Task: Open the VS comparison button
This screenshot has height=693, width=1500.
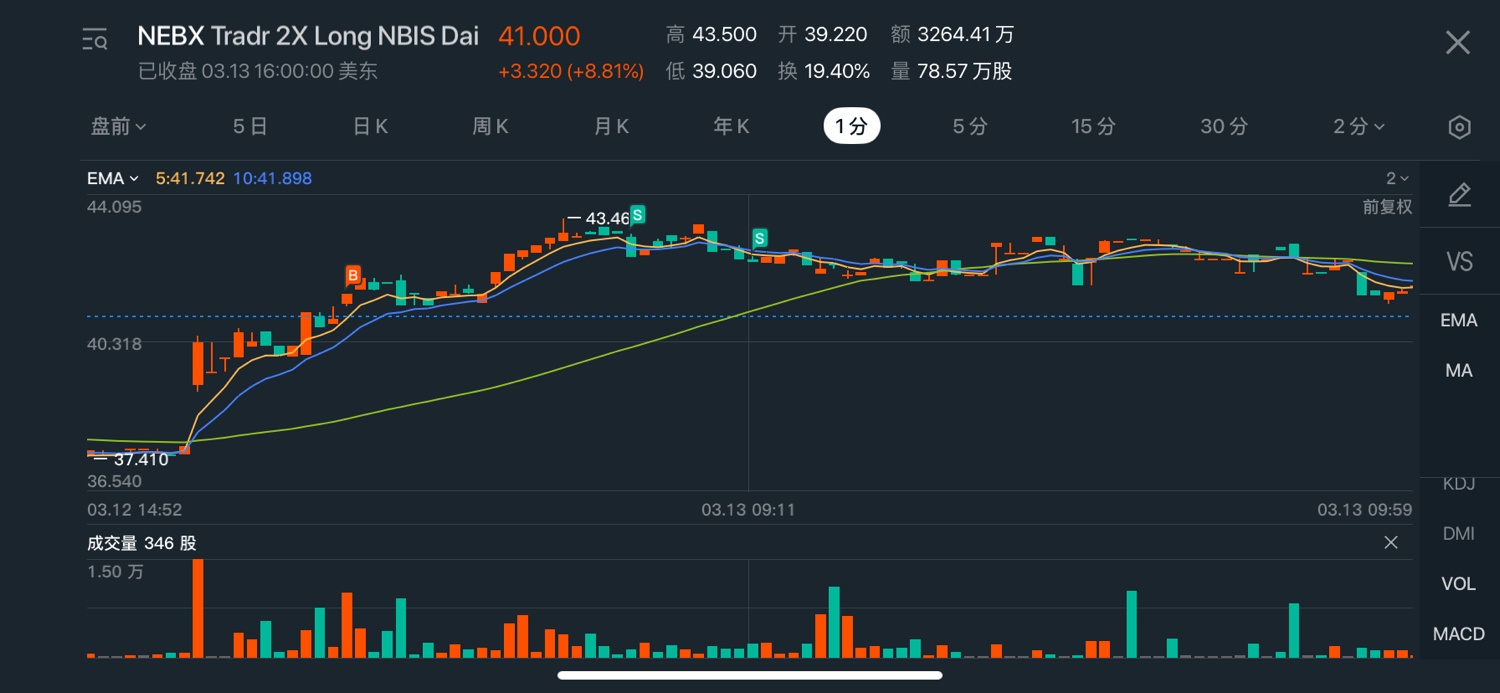Action: click(1458, 262)
